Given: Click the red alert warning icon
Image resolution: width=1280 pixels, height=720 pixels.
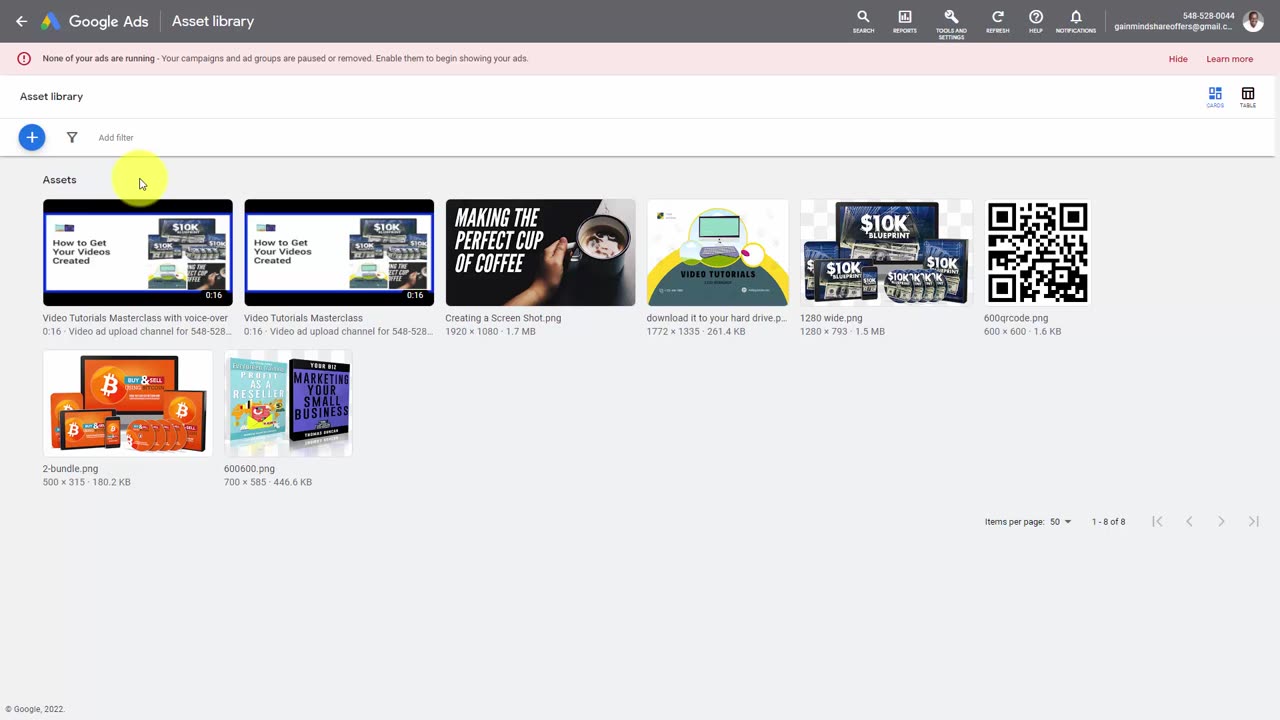Looking at the screenshot, I should coord(24,58).
